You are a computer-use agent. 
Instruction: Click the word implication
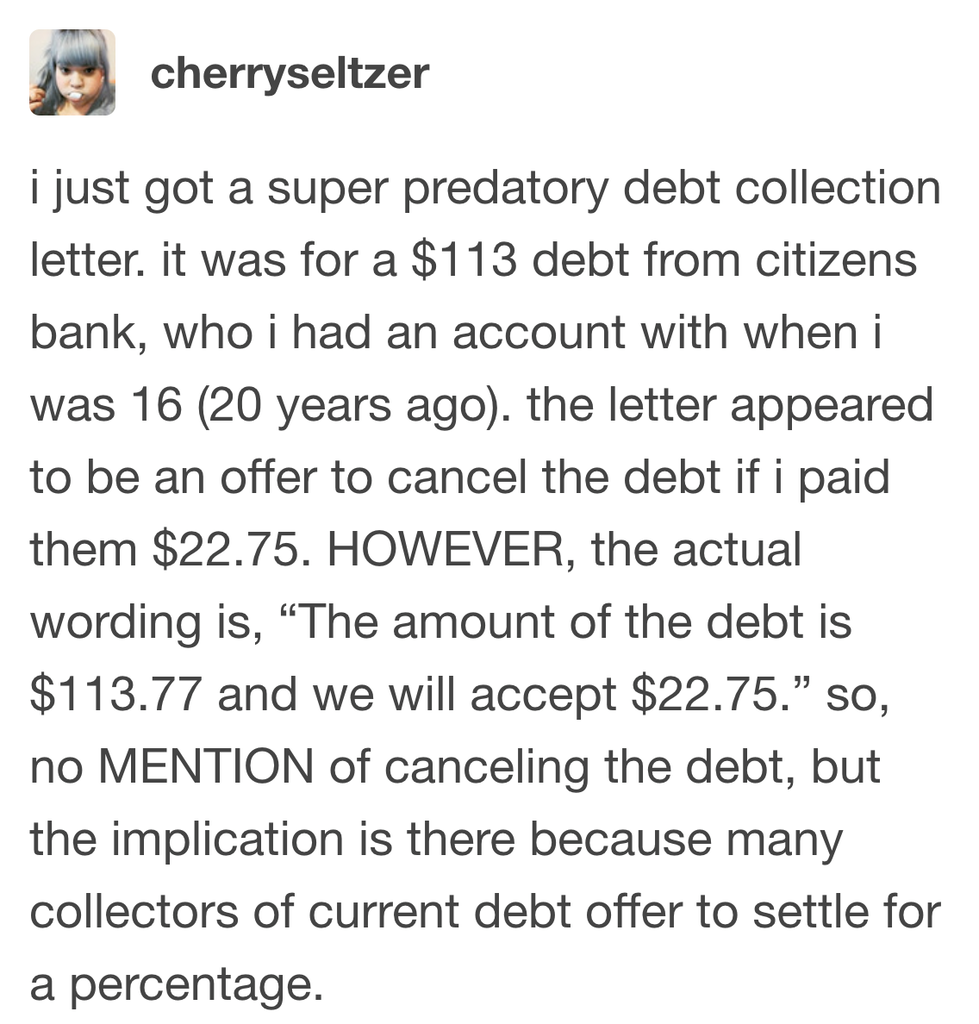227,841
